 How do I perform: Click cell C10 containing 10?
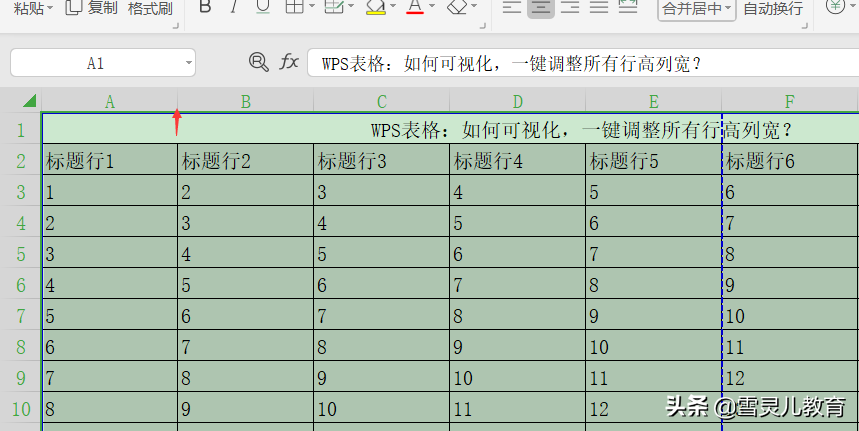[381, 408]
